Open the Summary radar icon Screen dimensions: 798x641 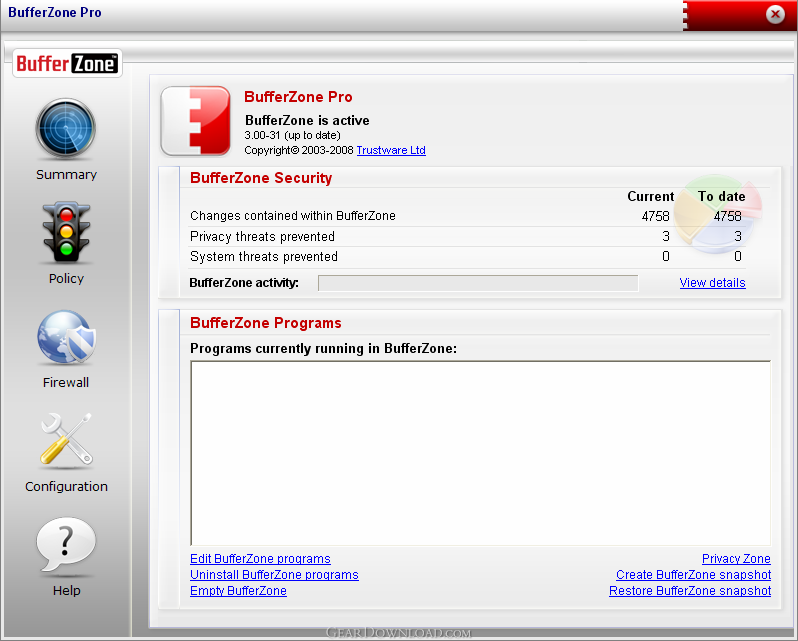pyautogui.click(x=66, y=128)
